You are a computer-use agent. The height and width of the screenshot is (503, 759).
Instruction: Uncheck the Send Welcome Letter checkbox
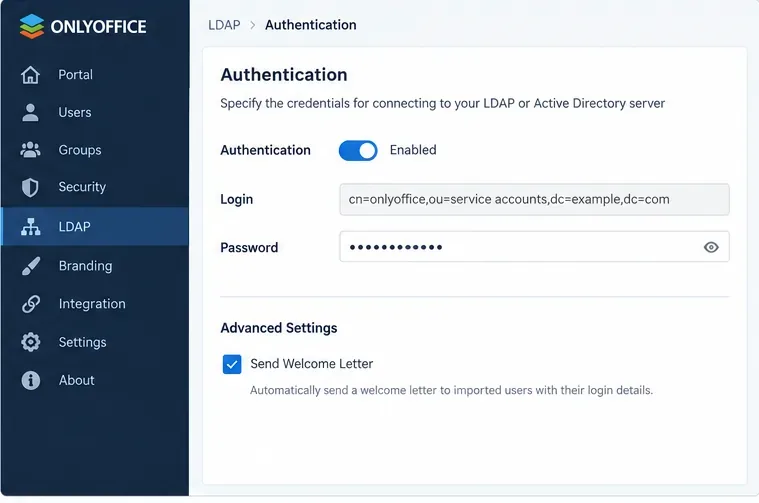(x=232, y=364)
